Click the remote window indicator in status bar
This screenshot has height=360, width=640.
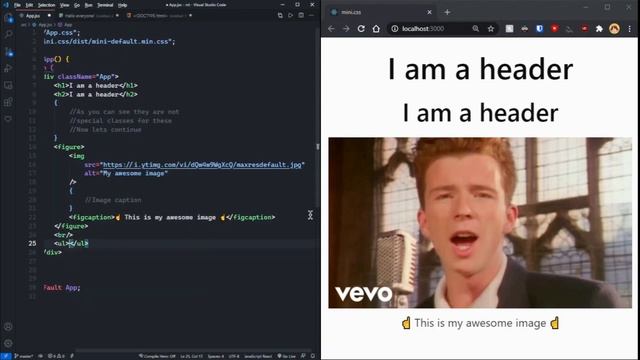click(5, 356)
